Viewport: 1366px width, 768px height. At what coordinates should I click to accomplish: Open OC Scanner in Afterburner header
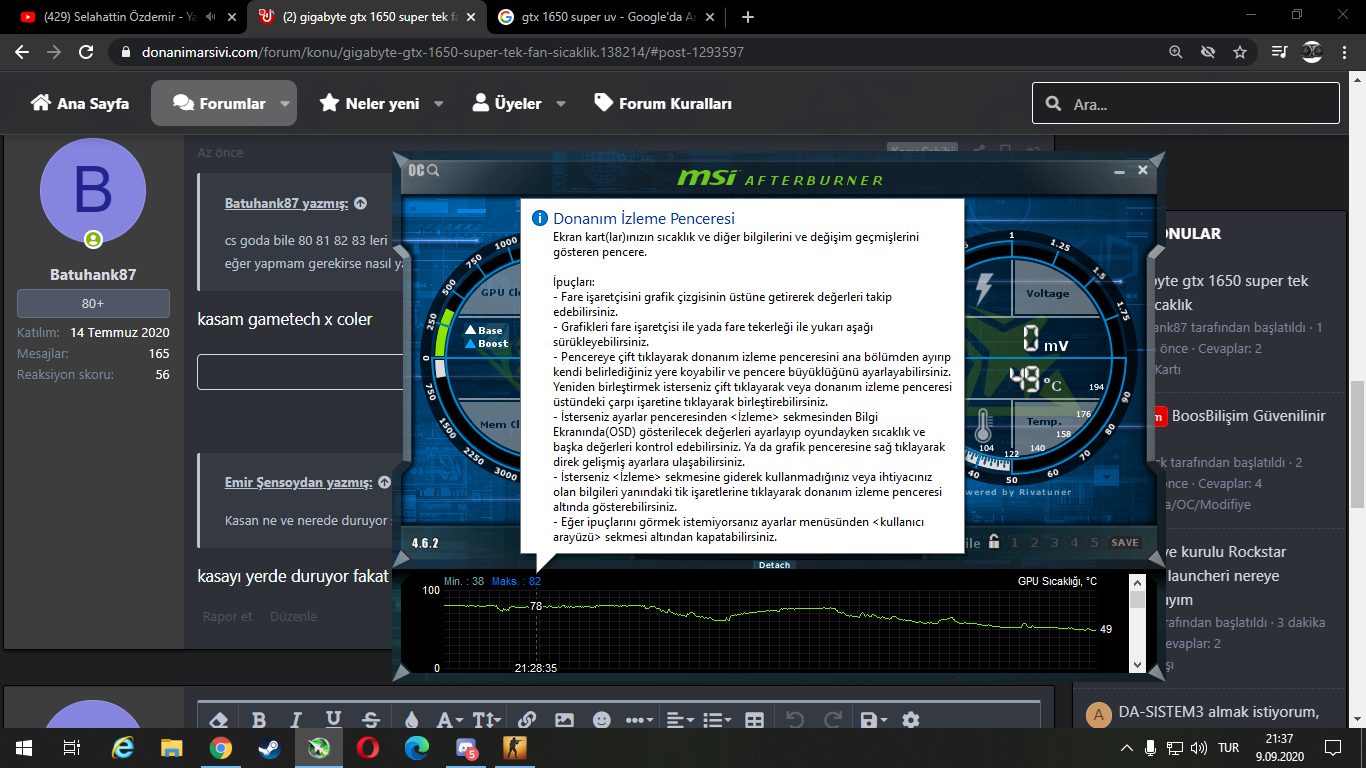423,170
